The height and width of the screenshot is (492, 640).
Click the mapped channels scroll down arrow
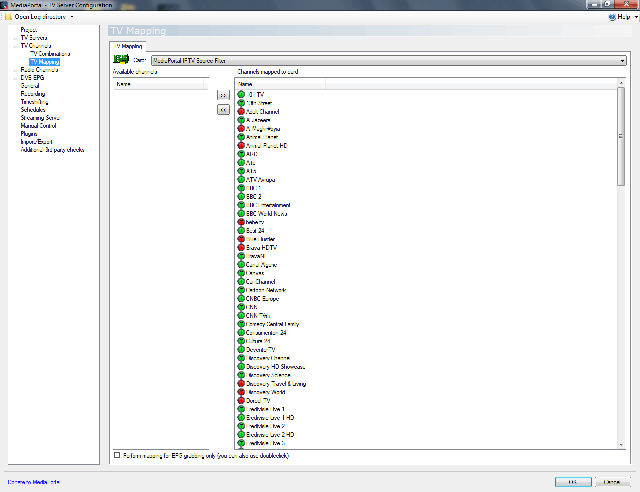pos(621,445)
